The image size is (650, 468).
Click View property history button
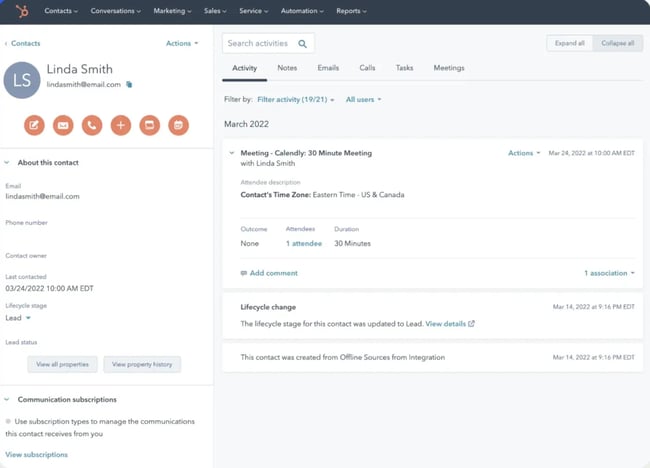[142, 364]
